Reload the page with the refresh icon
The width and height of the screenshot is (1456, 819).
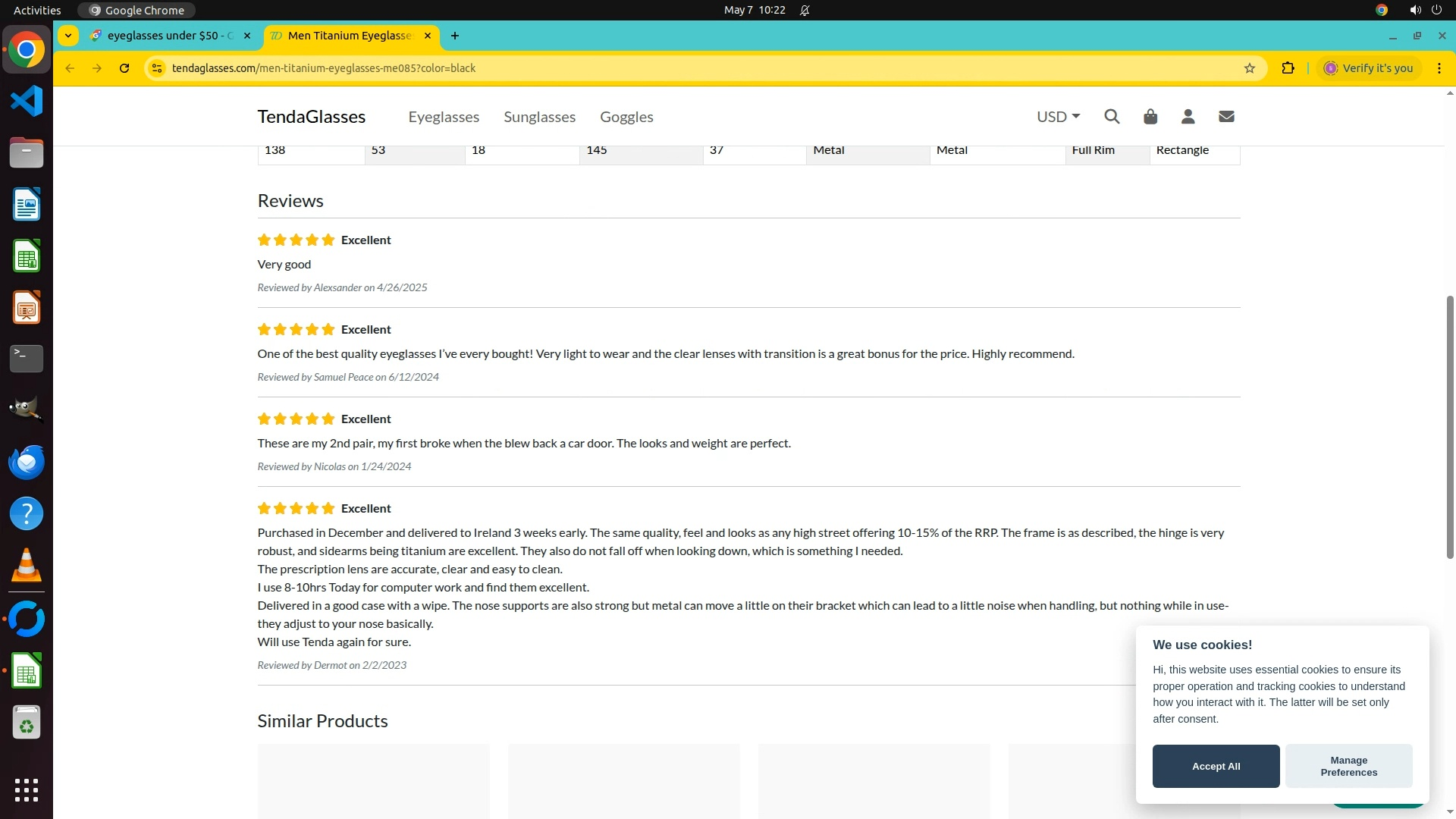coord(124,68)
